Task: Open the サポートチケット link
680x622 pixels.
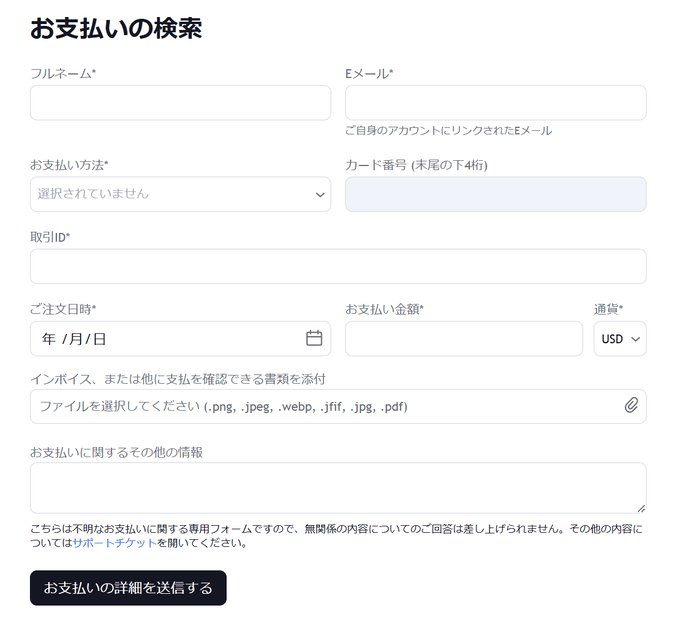Action: 114,543
